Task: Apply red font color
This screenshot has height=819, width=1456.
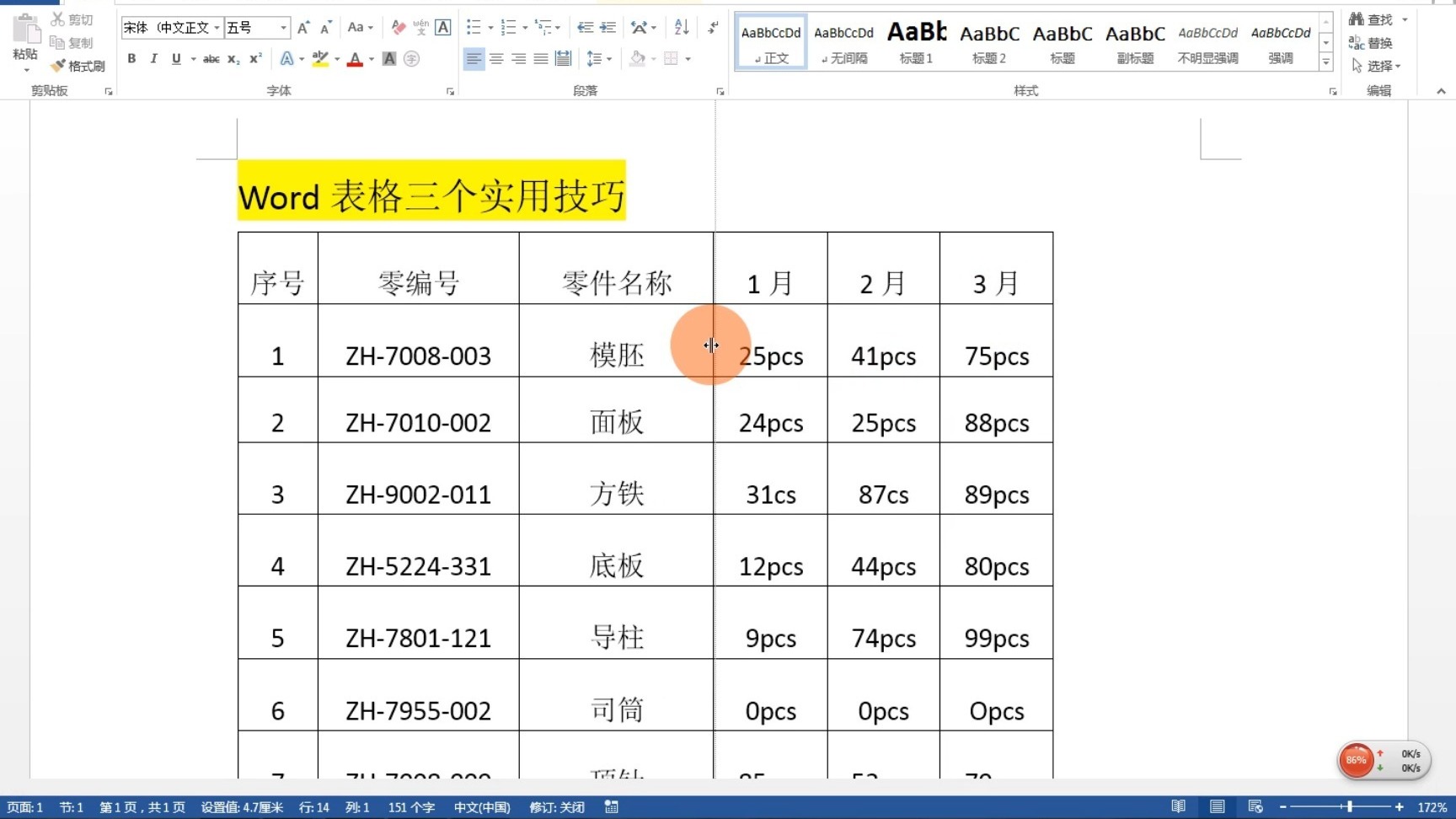Action: 355,58
